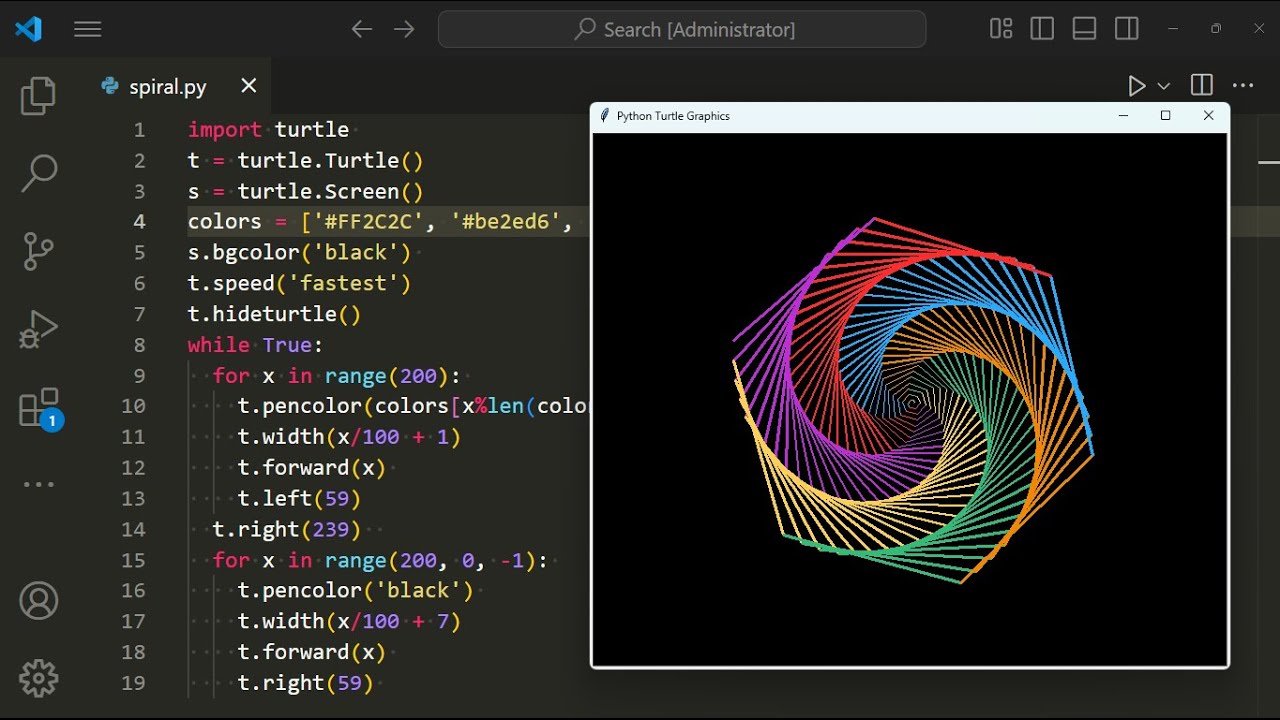Image resolution: width=1280 pixels, height=720 pixels.
Task: Click the 'for x in range(200):' line
Action: click(336, 376)
